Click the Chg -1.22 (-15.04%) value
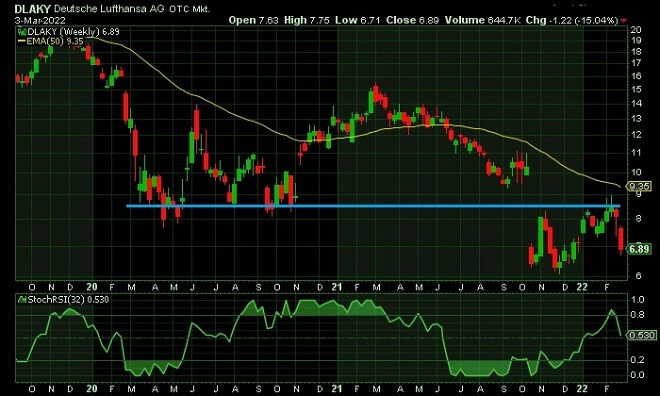660x396 pixels. click(572, 20)
